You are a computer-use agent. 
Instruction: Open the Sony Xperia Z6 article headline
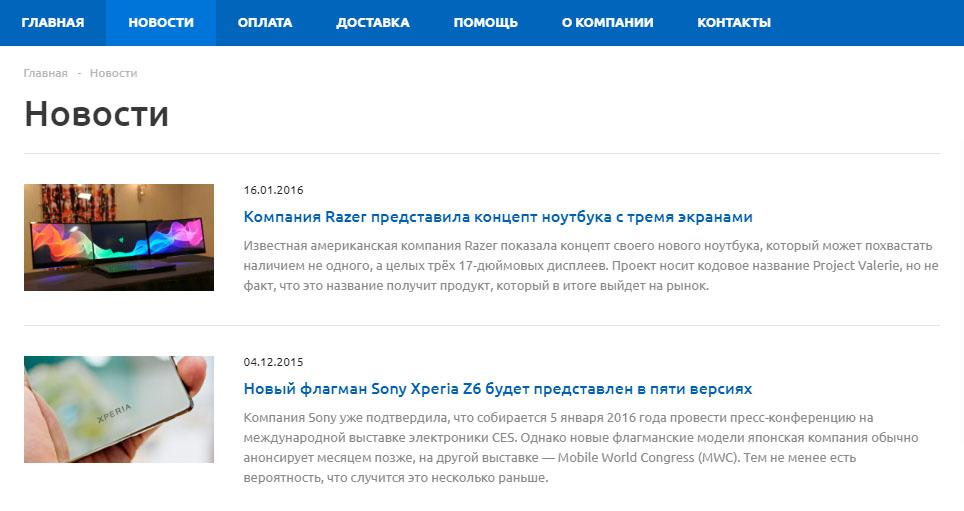pyautogui.click(x=497, y=389)
